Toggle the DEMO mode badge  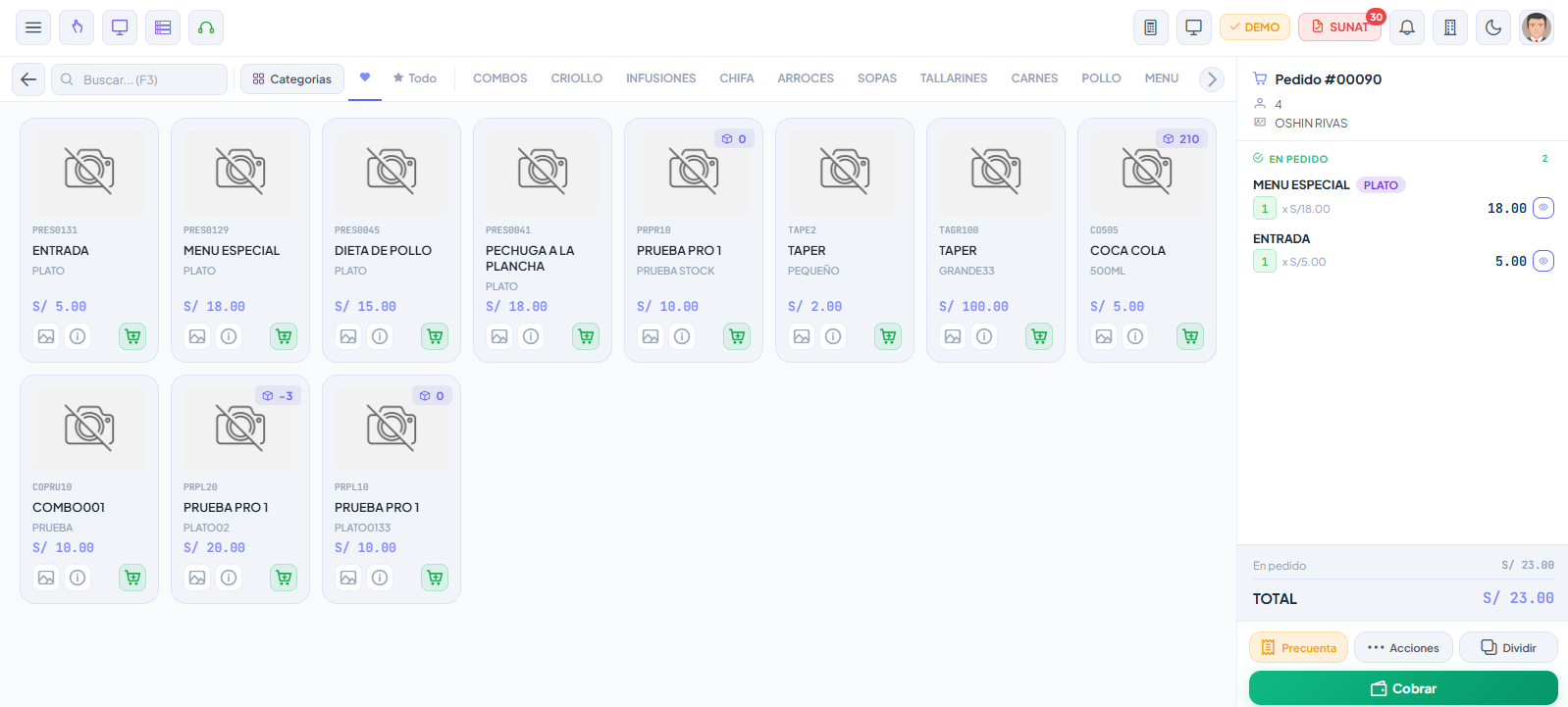point(1255,27)
